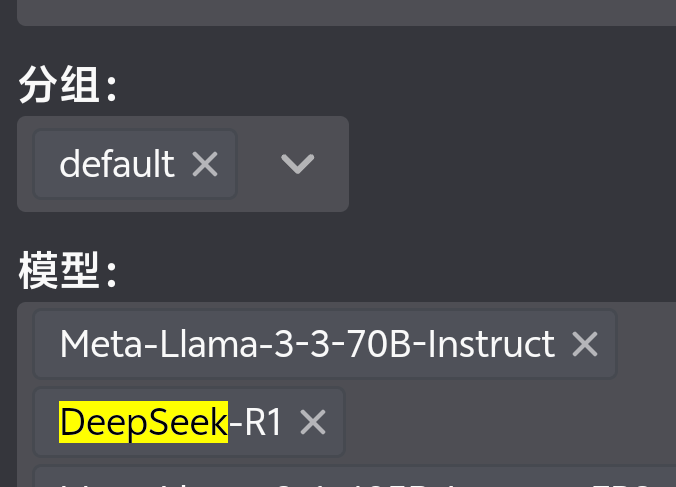Remove the default group tag
Screen dimensions: 676x487
click(x=205, y=164)
